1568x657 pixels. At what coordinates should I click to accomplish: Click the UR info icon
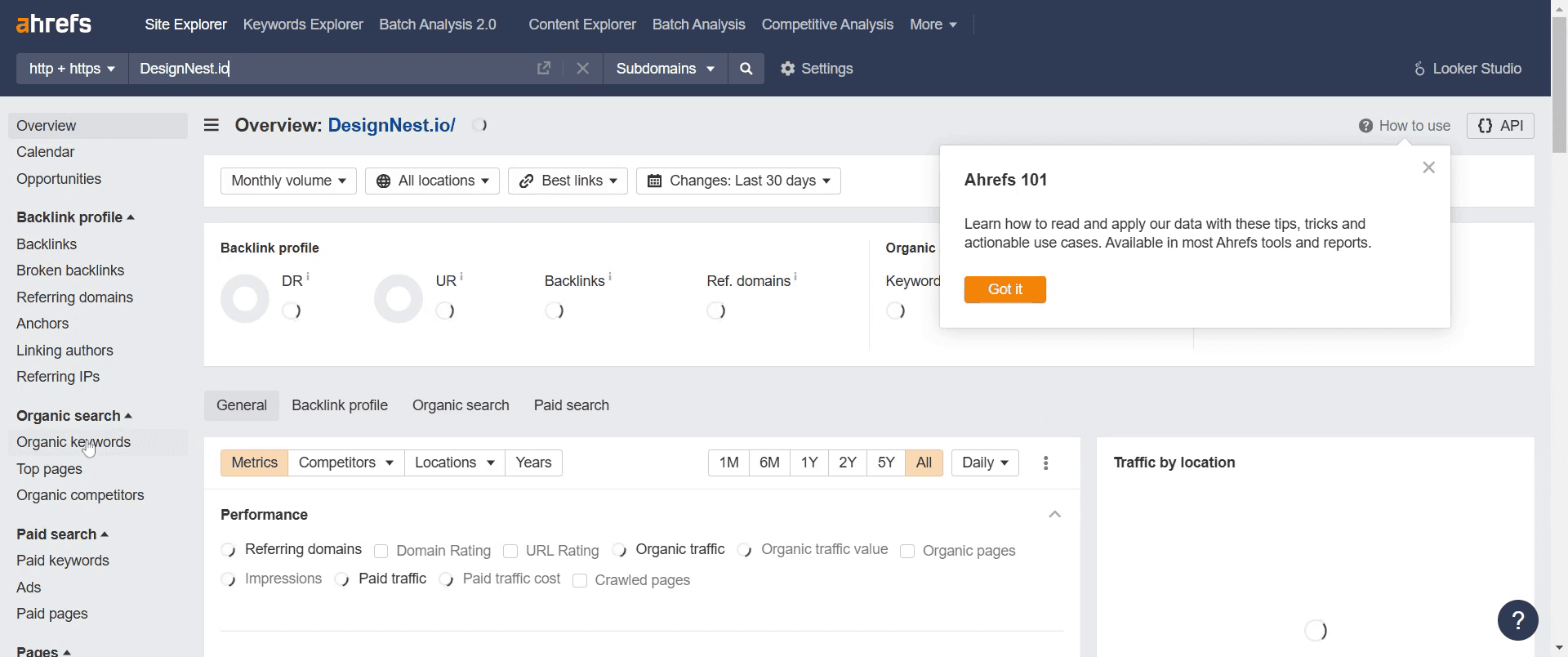pos(461,277)
